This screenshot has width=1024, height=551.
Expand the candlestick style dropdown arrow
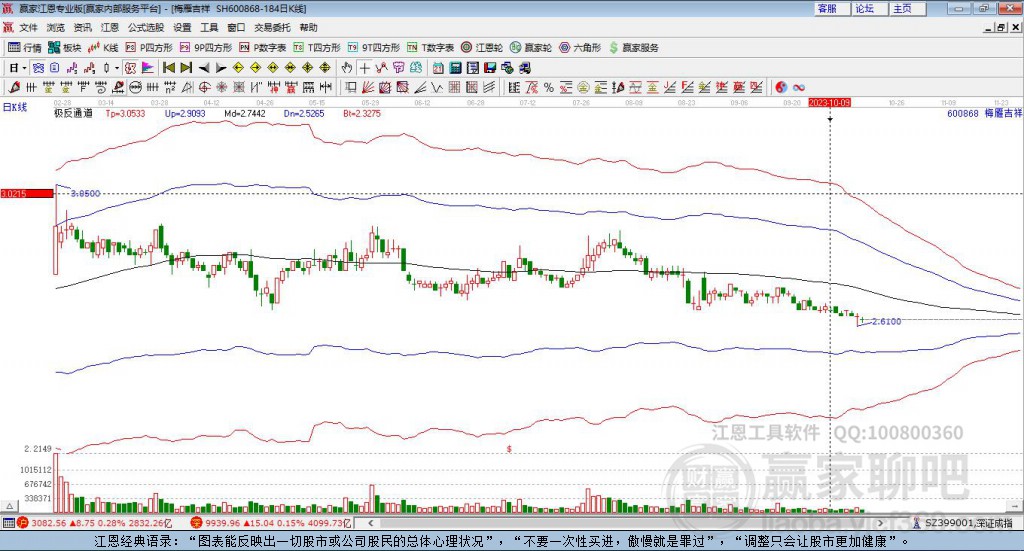click(117, 68)
